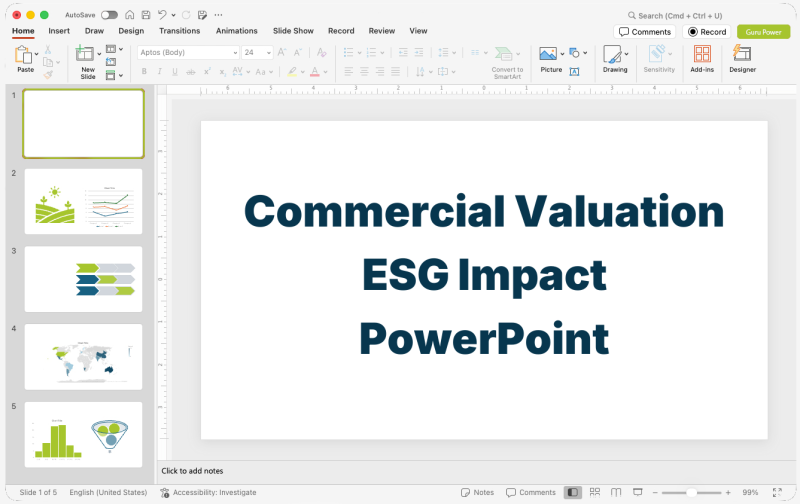Image resolution: width=800 pixels, height=504 pixels.
Task: Click the fit slide to window icon
Action: pyautogui.click(x=777, y=492)
